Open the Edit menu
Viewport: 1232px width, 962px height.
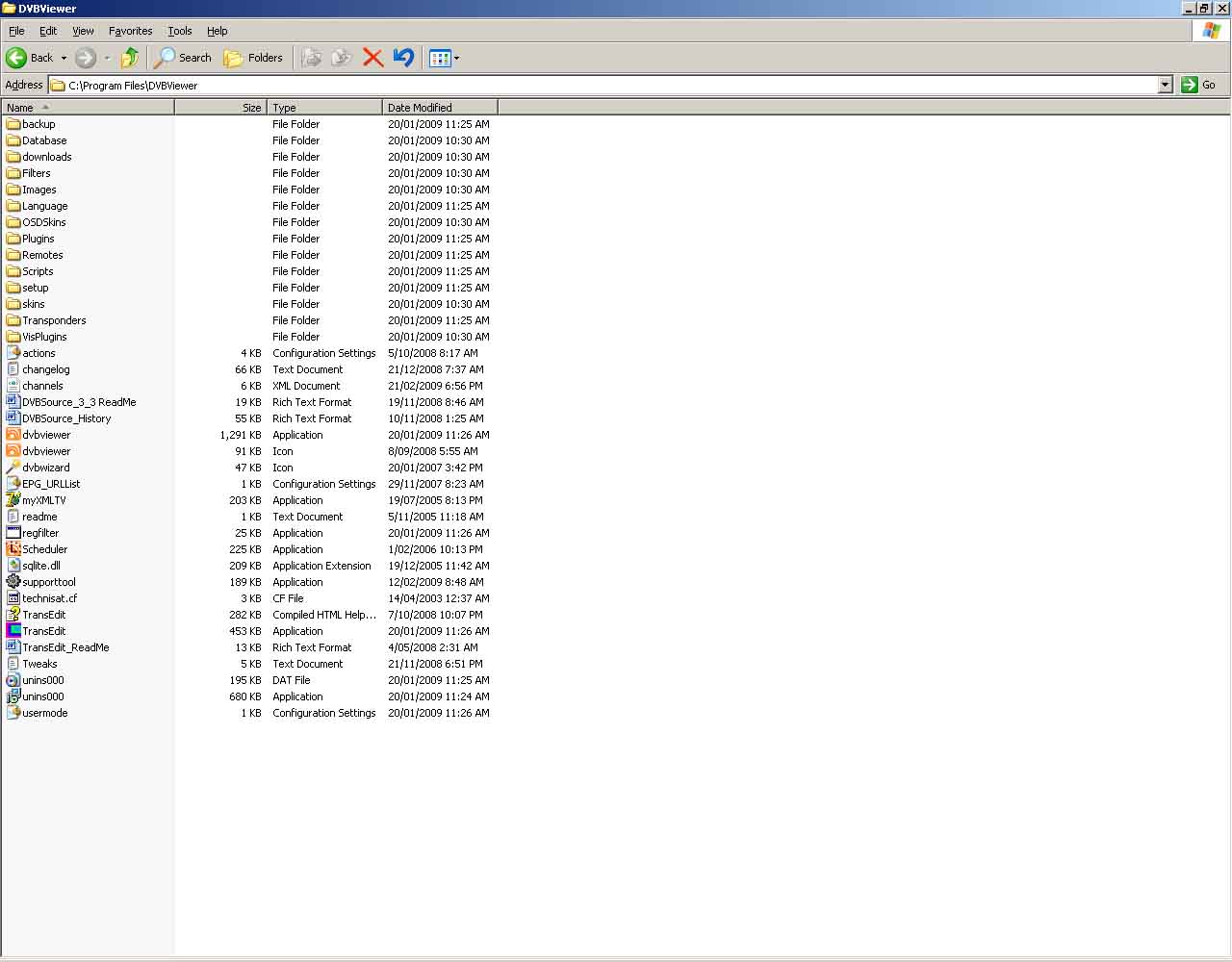pyautogui.click(x=48, y=31)
